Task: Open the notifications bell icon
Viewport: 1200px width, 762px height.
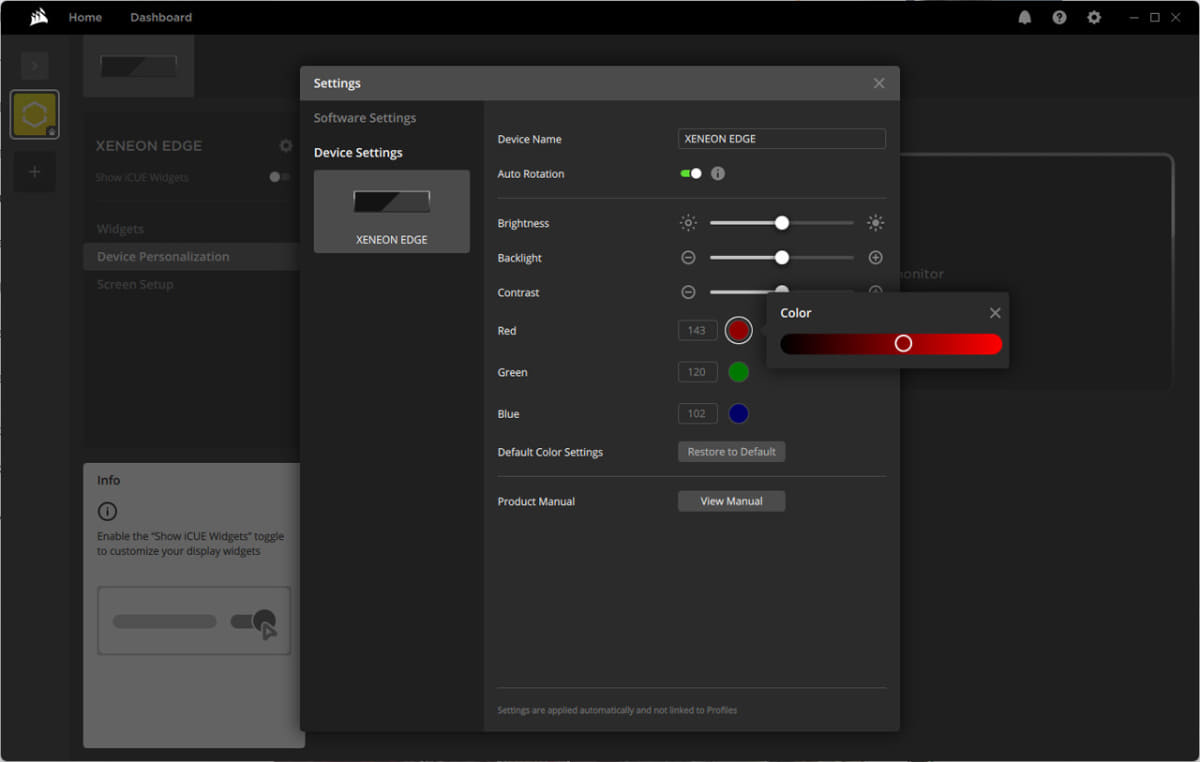Action: 1025,17
